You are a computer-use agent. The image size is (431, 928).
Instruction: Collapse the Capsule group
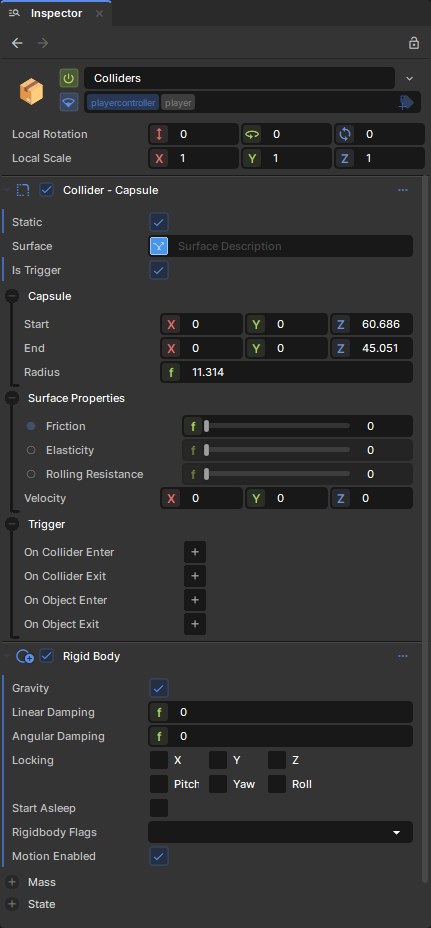11,296
